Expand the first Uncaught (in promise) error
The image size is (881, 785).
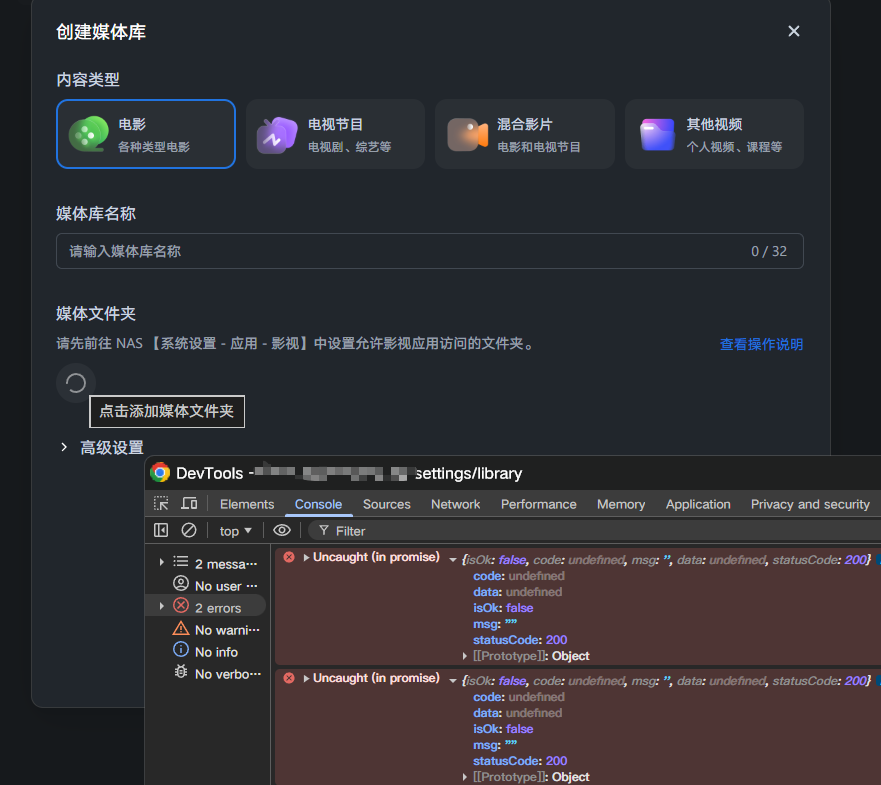(x=306, y=557)
